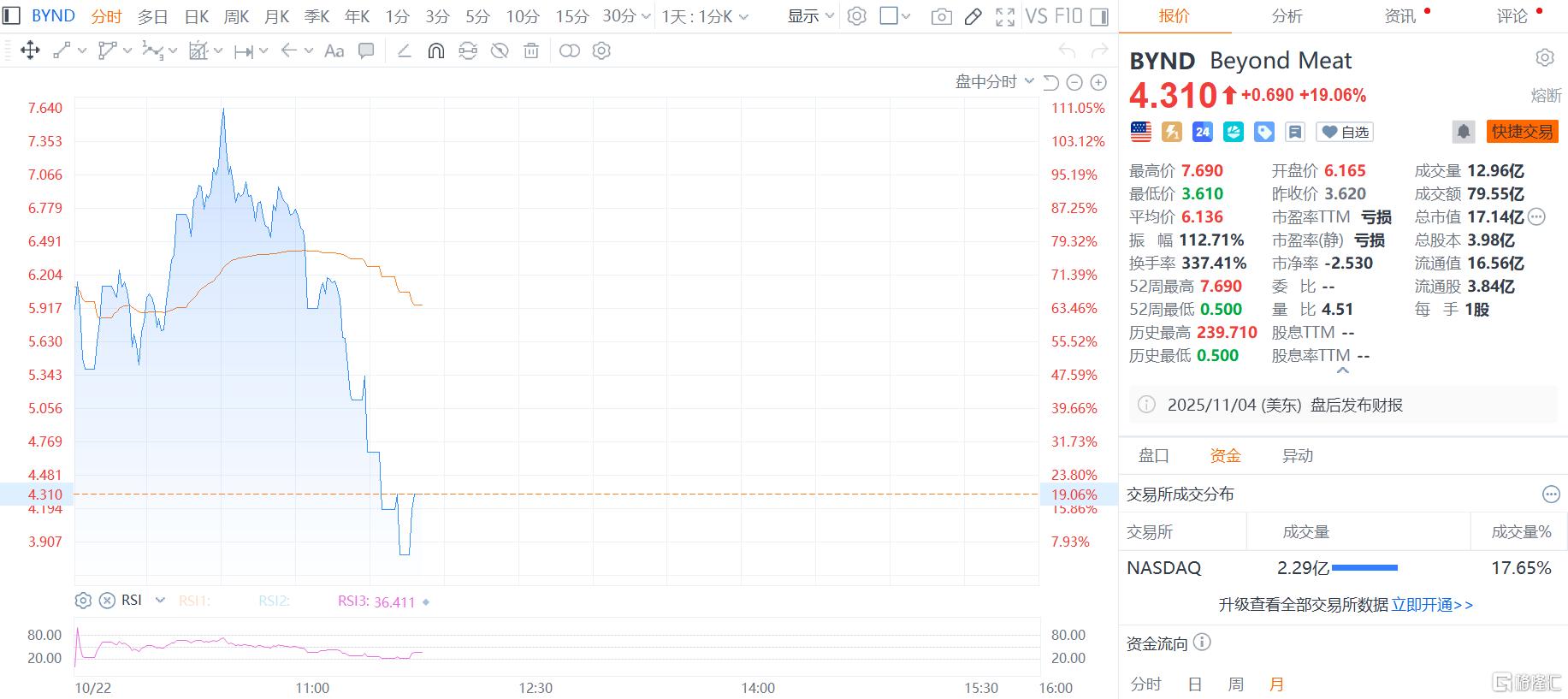Open the 1天:1分K interval dropdown
Image resolution: width=1568 pixels, height=699 pixels.
(705, 16)
